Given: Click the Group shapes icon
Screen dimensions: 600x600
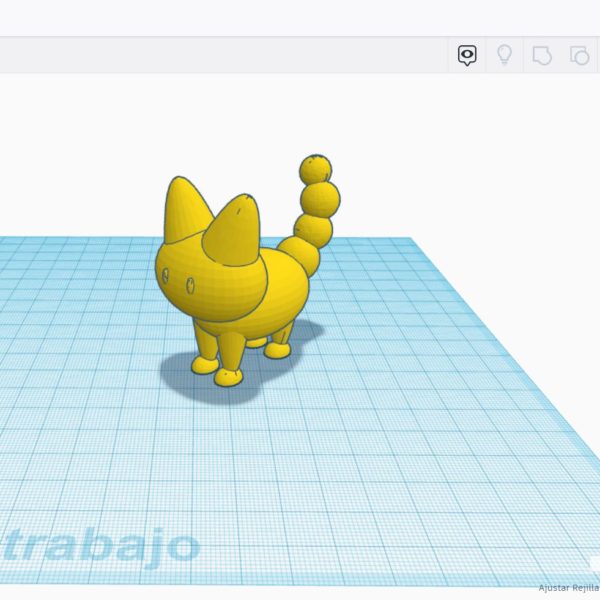Looking at the screenshot, I should [x=542, y=55].
